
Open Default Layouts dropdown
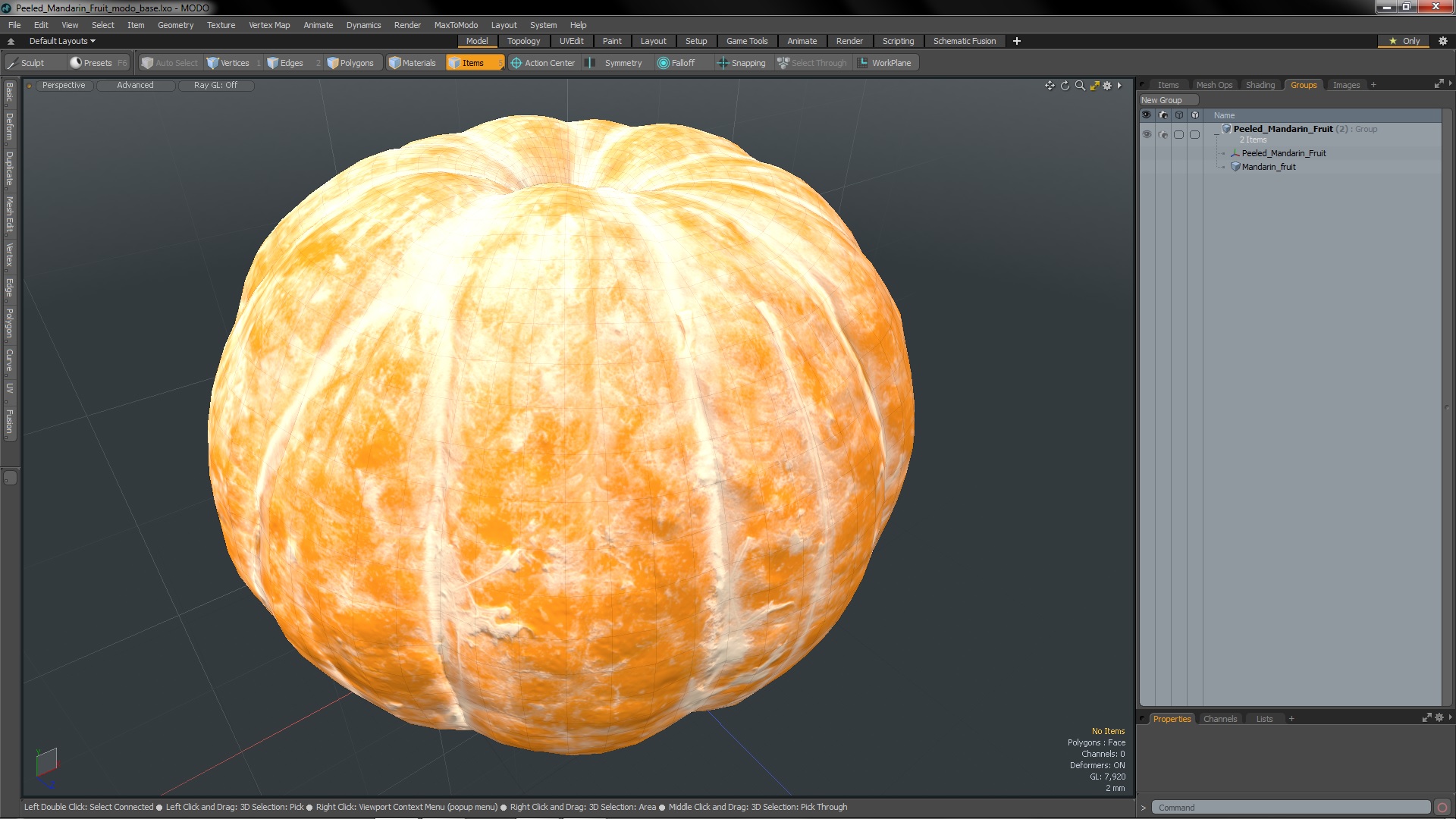pos(62,41)
